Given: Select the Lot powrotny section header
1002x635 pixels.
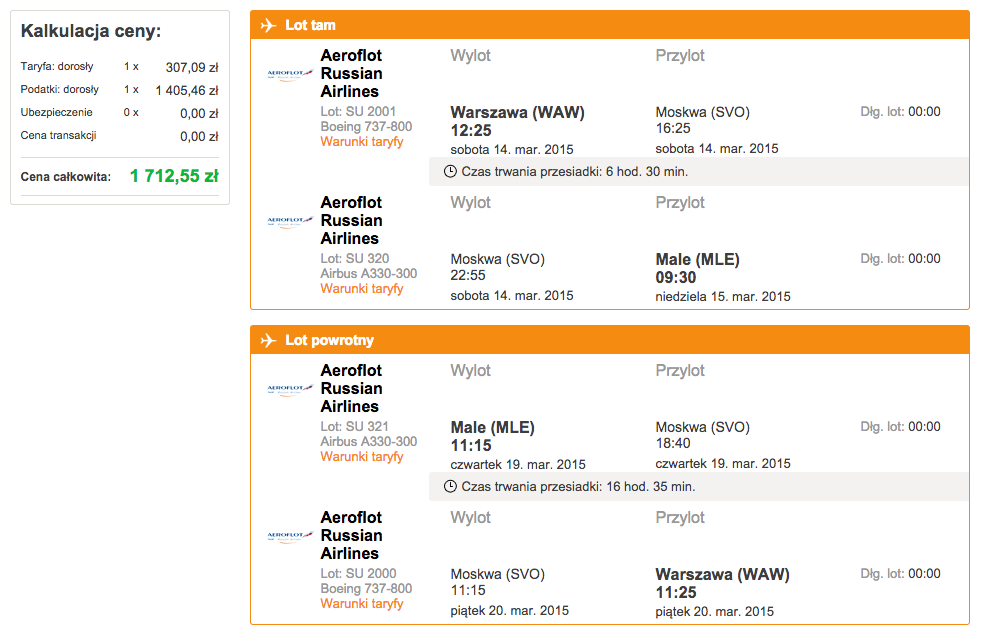Looking at the screenshot, I should [610, 340].
